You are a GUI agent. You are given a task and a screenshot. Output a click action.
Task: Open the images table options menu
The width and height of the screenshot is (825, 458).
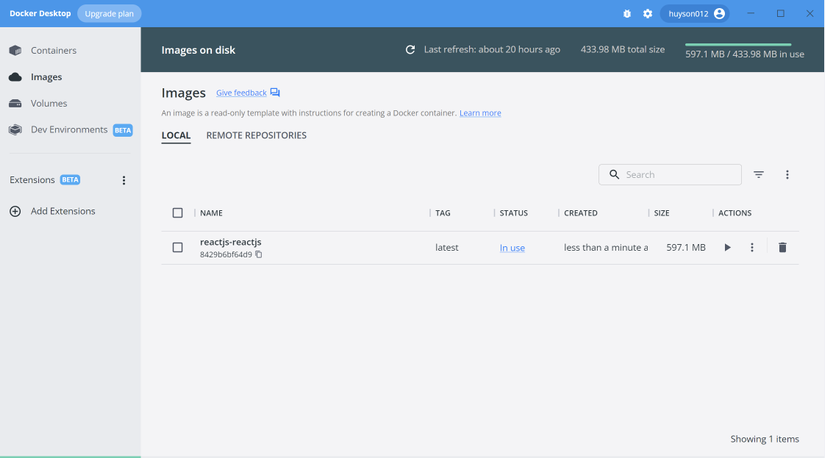[x=787, y=174]
